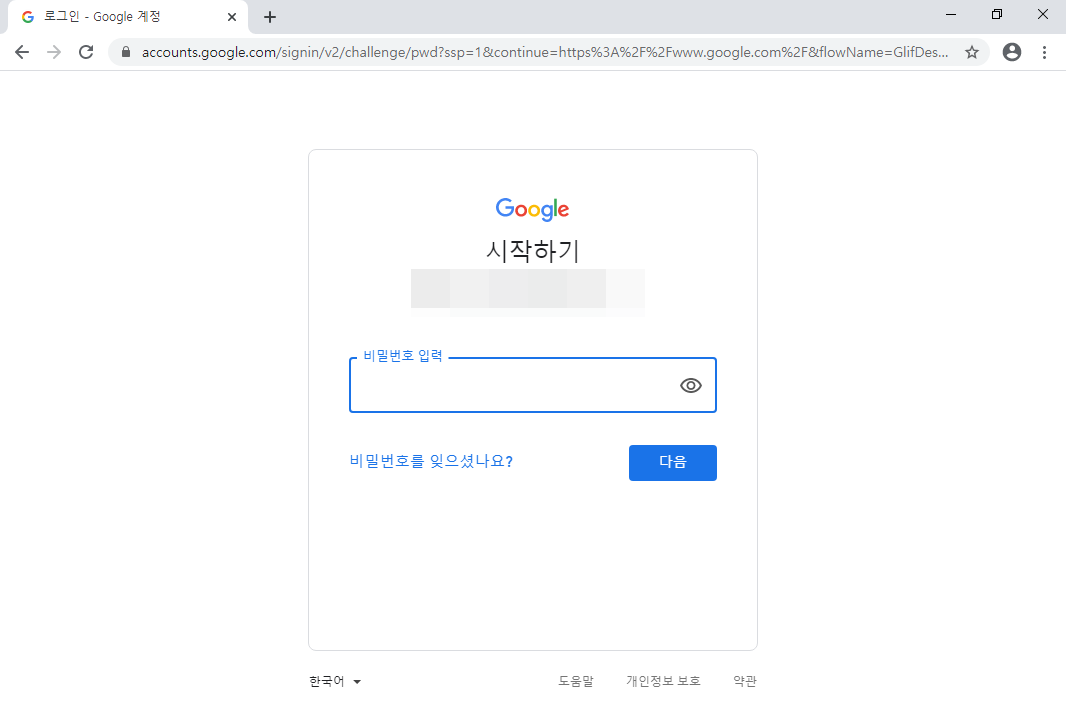Open Chrome's three-dot menu

[x=1044, y=52]
